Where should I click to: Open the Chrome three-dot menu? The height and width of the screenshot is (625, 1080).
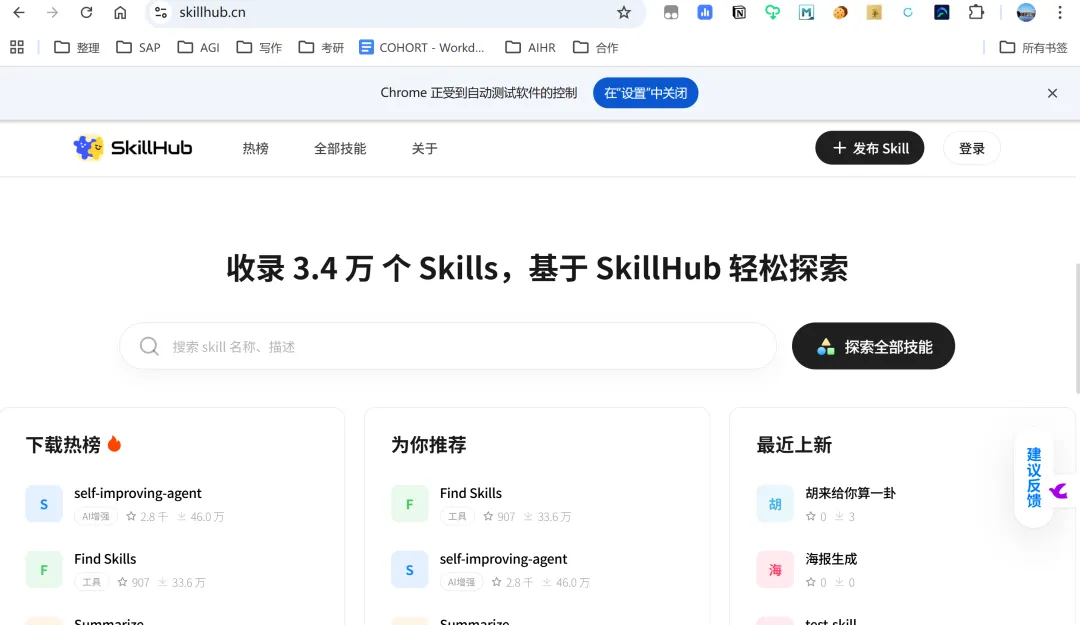pos(1059,12)
